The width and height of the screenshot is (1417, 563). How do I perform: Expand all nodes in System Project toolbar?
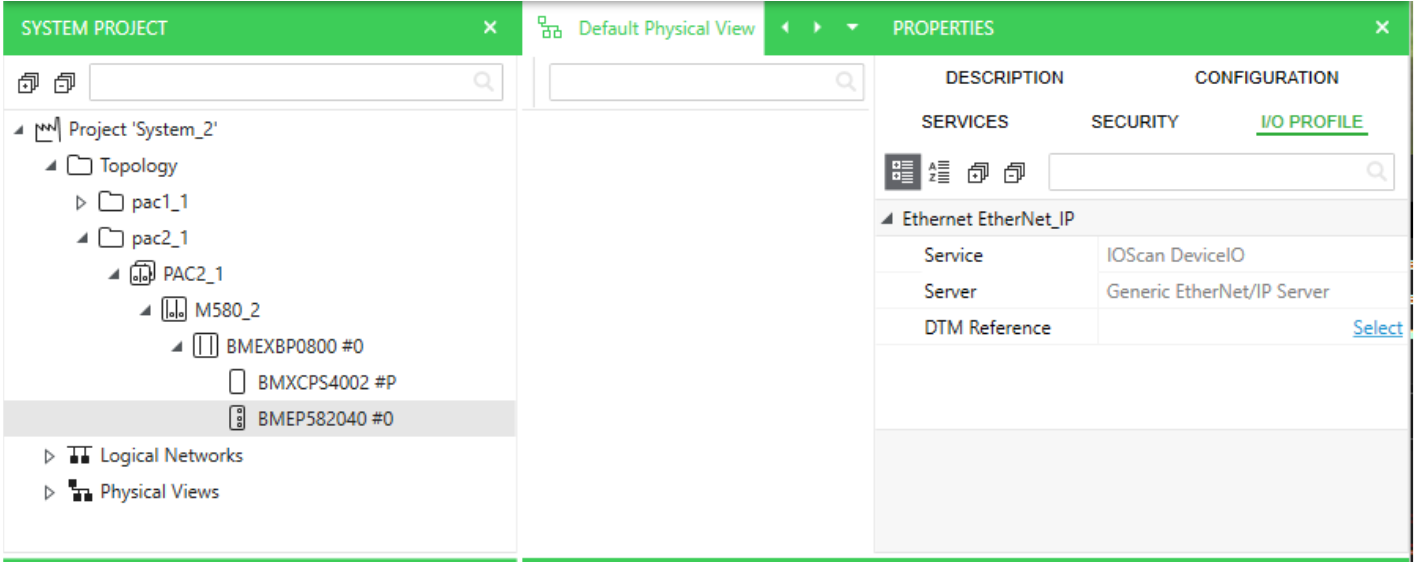29,83
